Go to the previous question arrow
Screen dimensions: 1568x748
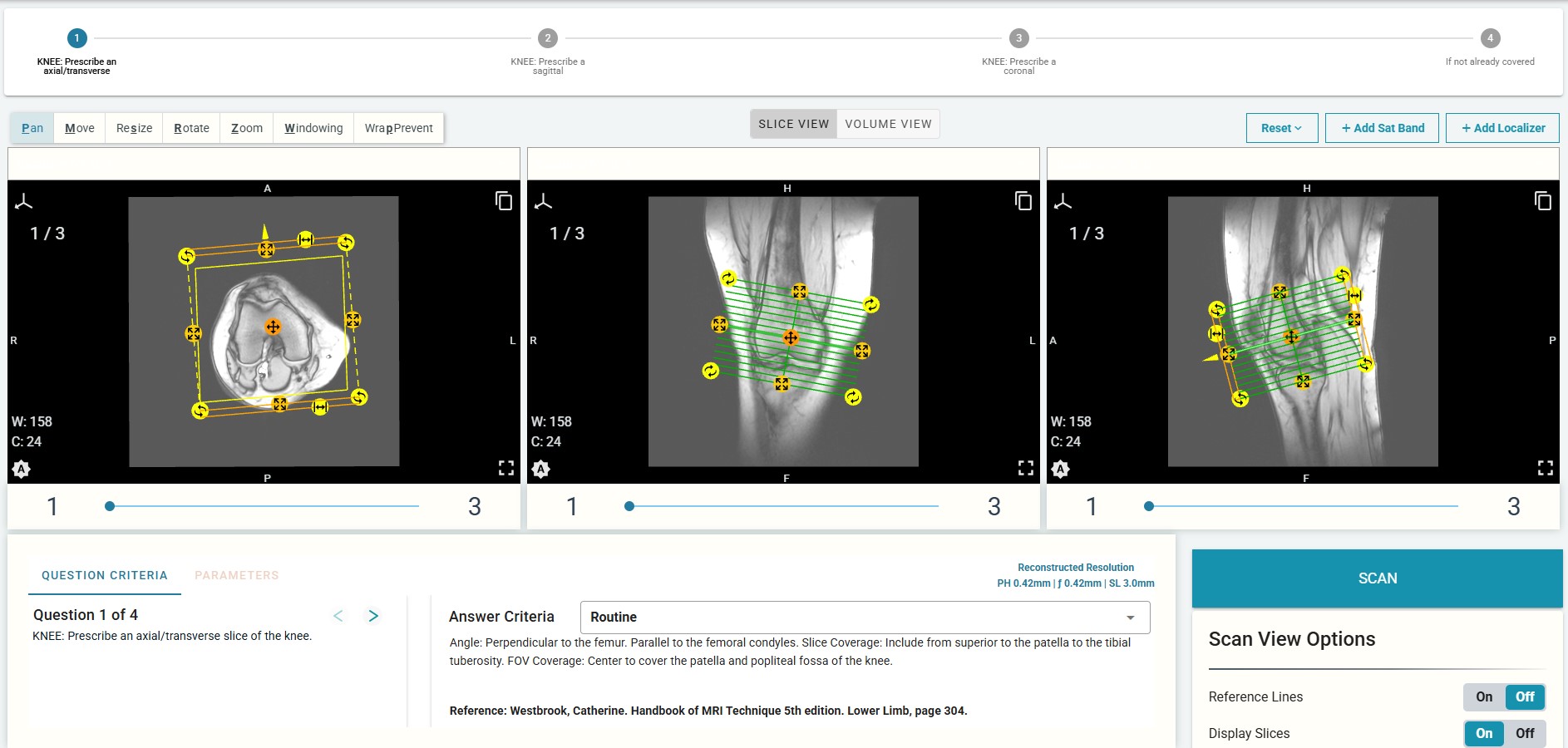click(338, 616)
